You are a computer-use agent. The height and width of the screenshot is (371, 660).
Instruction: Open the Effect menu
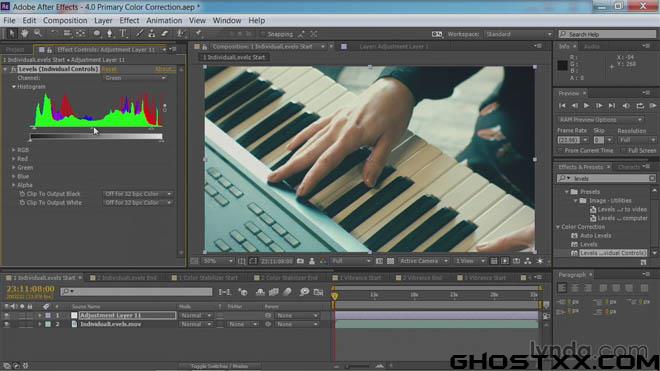point(129,20)
